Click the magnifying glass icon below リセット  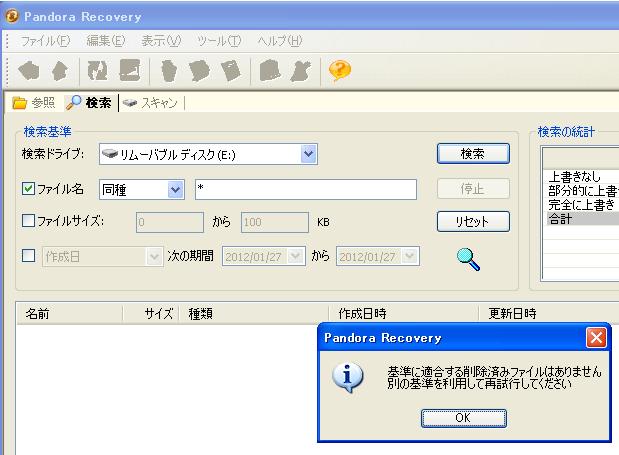(x=469, y=259)
